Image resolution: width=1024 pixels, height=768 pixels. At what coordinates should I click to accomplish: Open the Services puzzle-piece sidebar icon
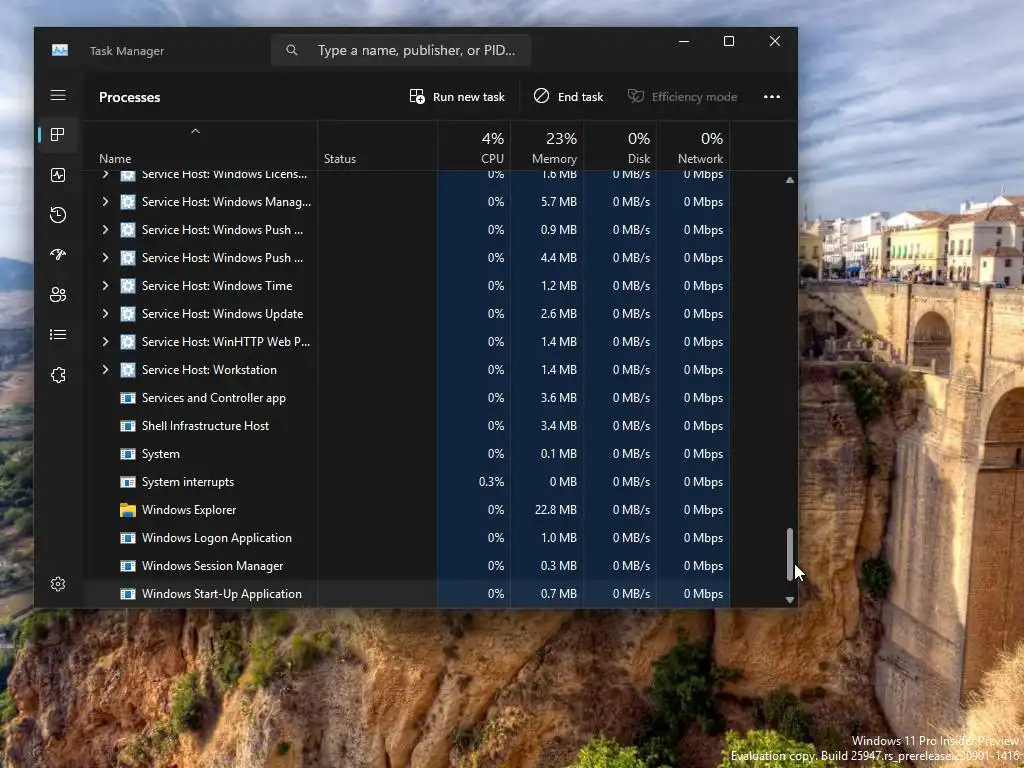(58, 375)
